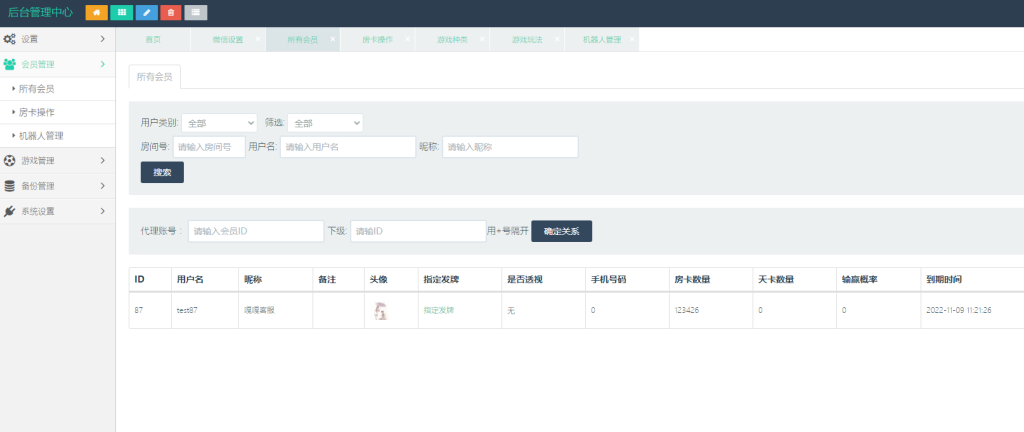Viewport: 1024px width, 432px height.
Task: Switch to the 微信设置 tab
Action: point(227,40)
